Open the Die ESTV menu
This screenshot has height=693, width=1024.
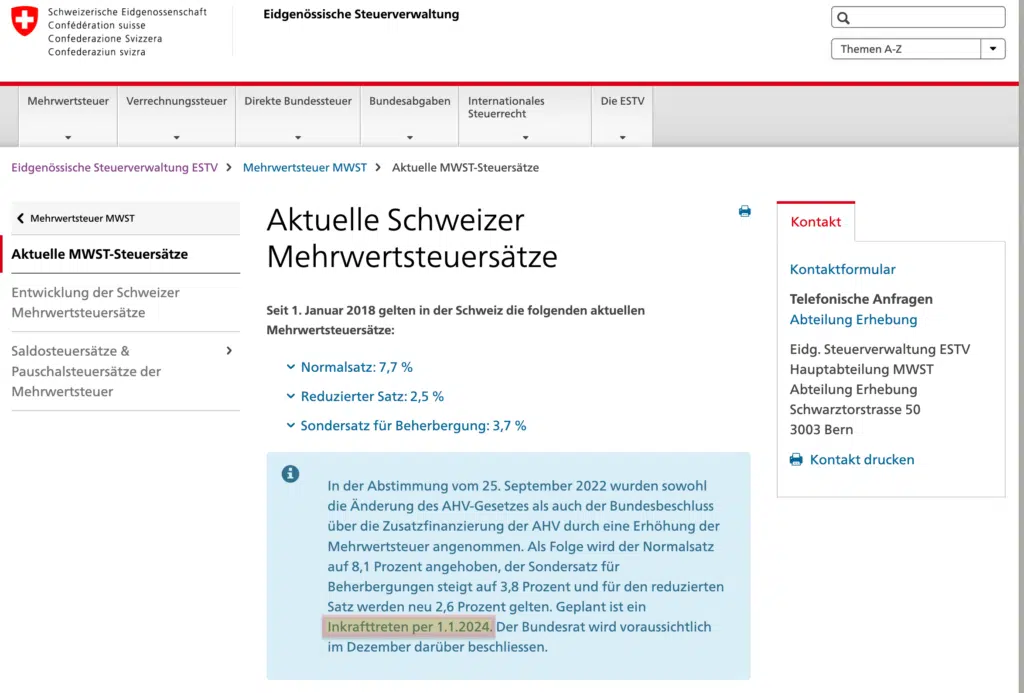(622, 116)
